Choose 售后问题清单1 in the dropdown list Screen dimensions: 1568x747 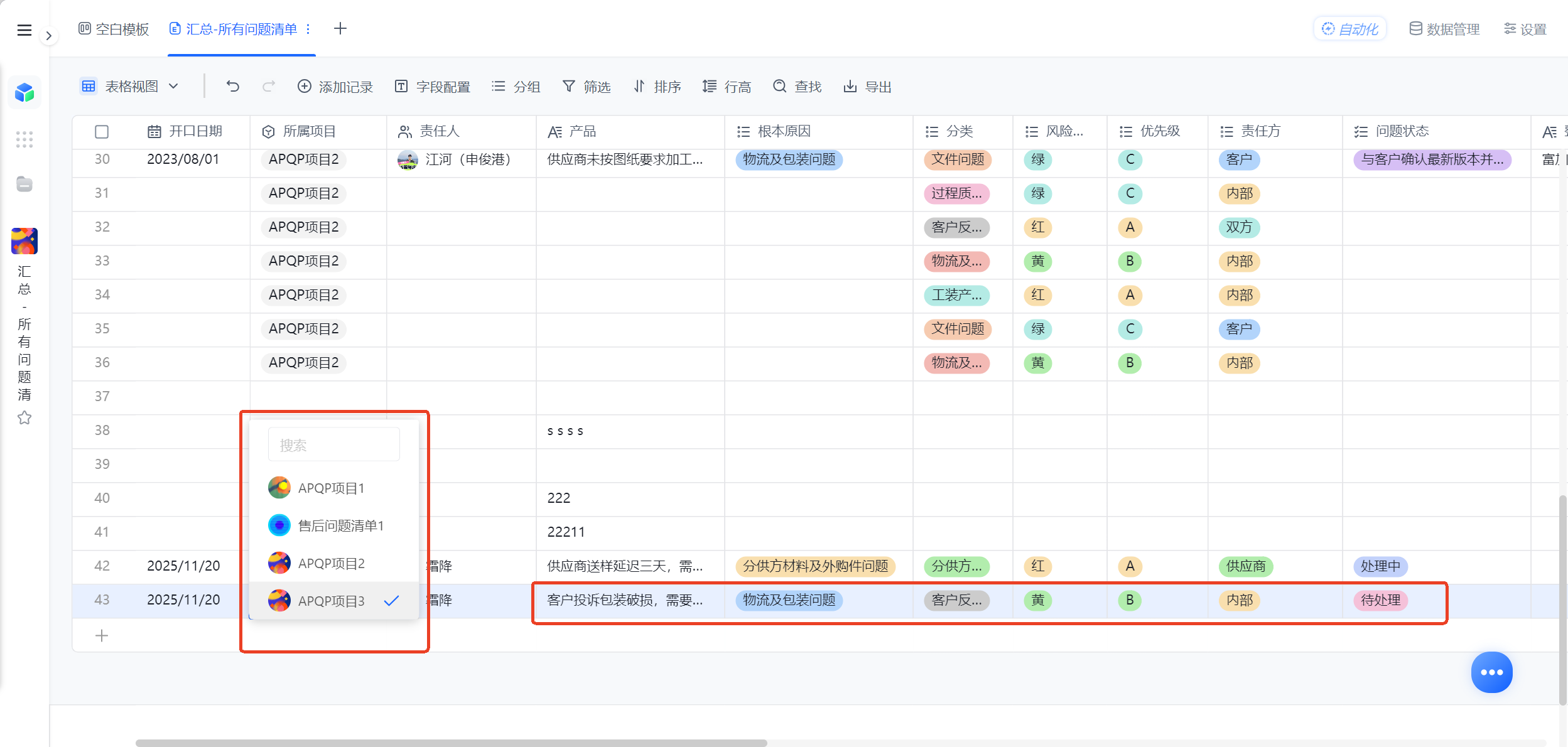click(334, 525)
